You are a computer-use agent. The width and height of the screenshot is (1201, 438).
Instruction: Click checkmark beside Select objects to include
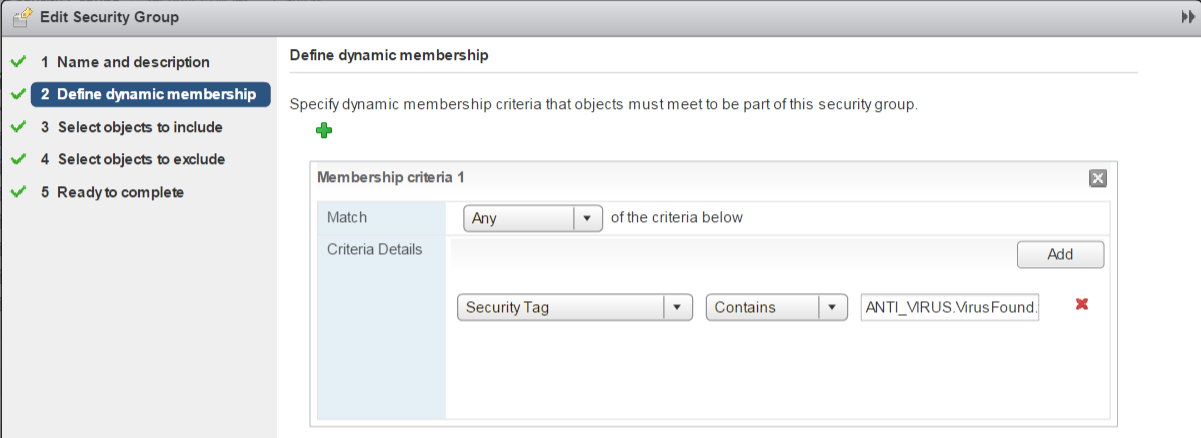[x=18, y=127]
